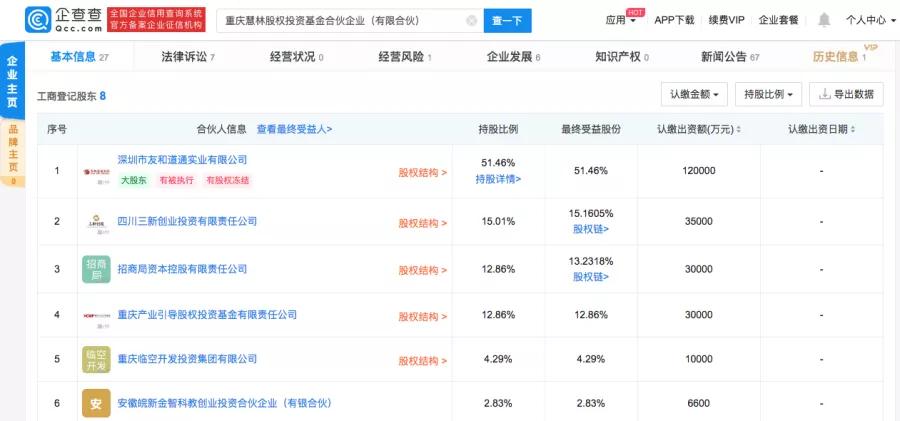Click the company name search field
This screenshot has width=900, height=421.
click(350, 21)
